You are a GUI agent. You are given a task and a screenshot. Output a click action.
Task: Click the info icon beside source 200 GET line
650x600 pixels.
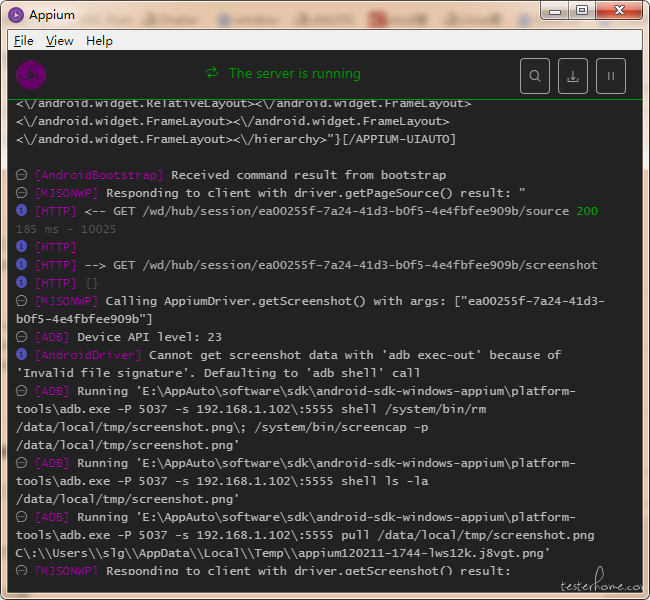[x=22, y=210]
